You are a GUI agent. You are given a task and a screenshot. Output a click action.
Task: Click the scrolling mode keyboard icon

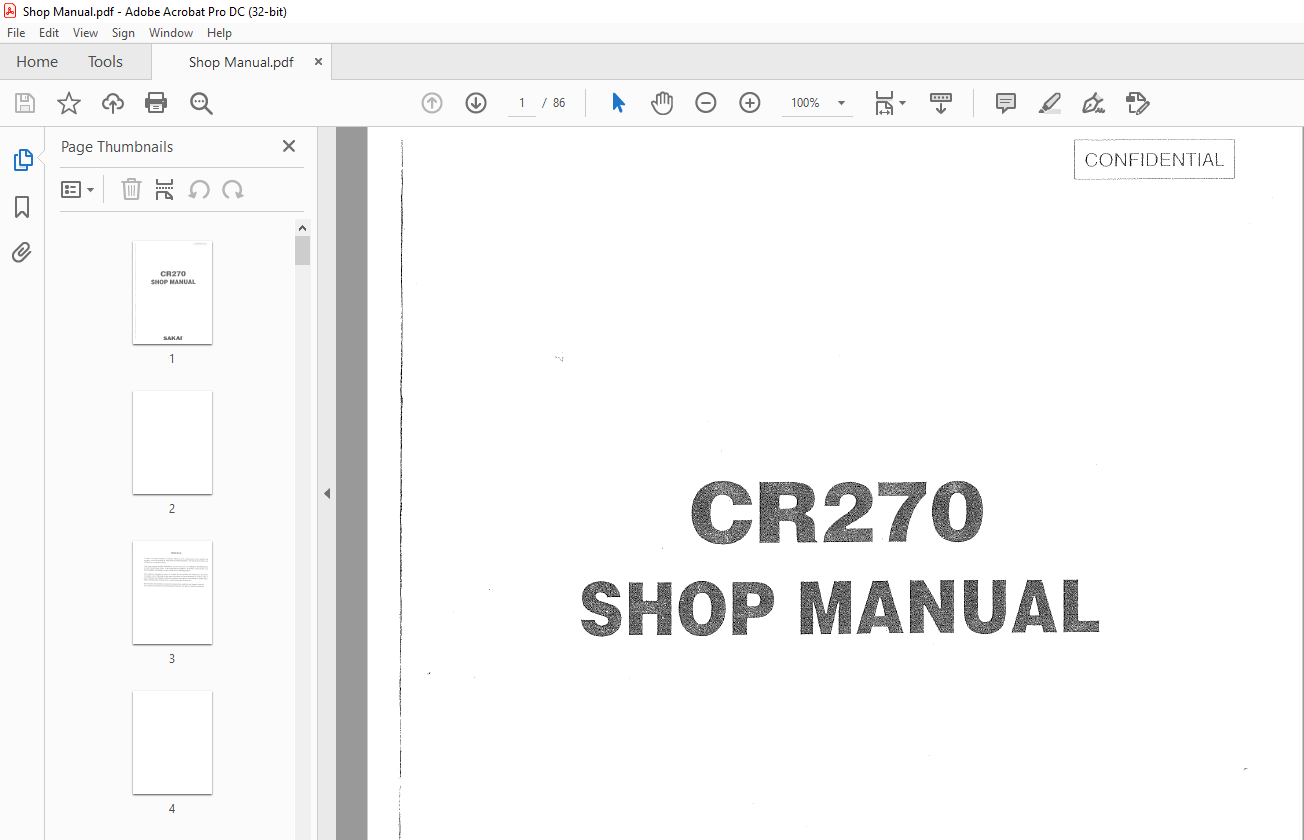[x=941, y=103]
